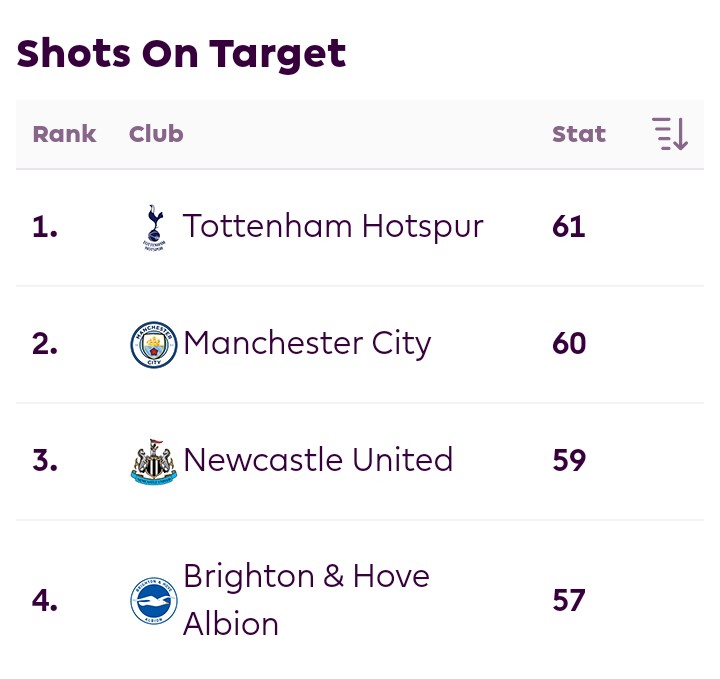This screenshot has height=679, width=720.
Task: Open the Newcastle United club link
Action: [318, 460]
